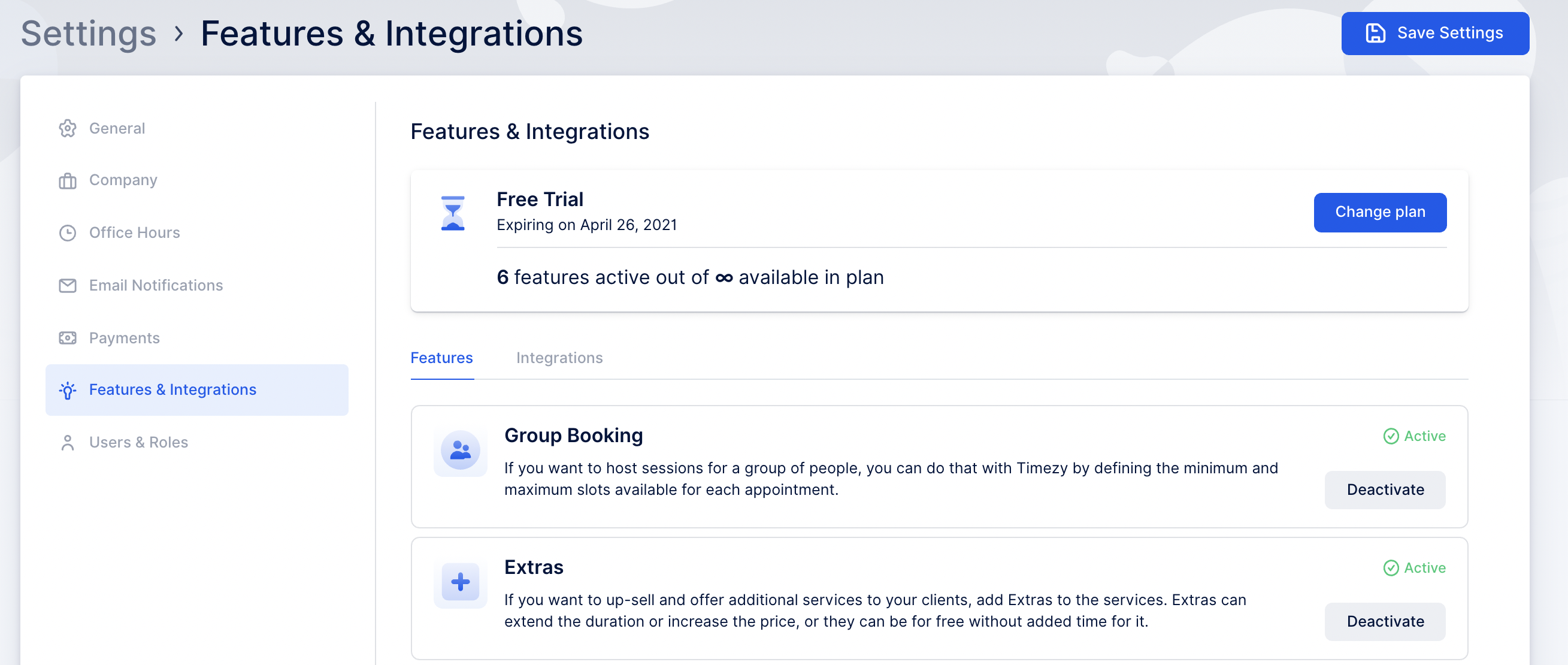This screenshot has height=665, width=1568.
Task: Click the Office Hours clock icon
Action: (68, 233)
